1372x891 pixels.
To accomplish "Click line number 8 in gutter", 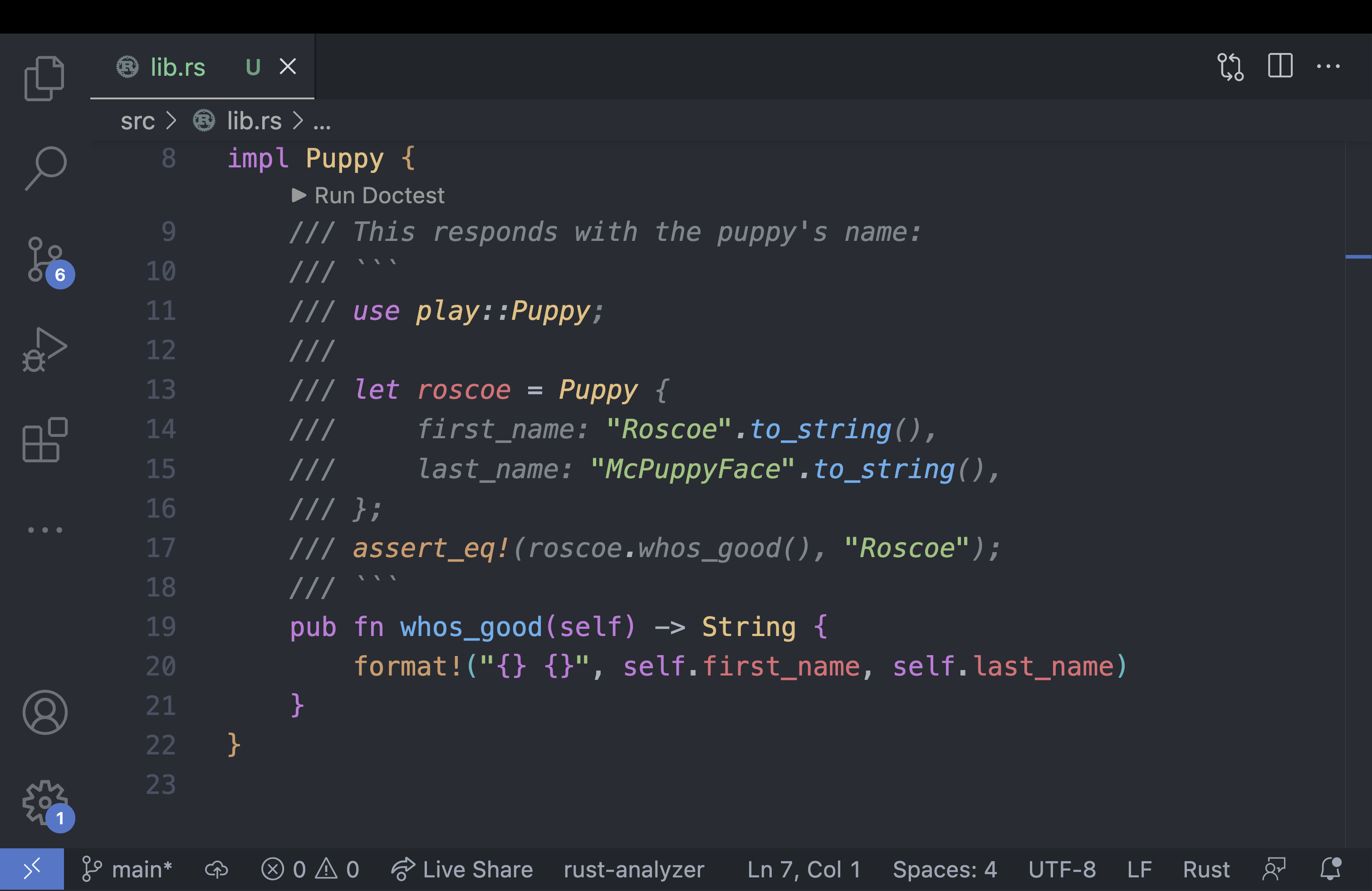I will (168, 158).
